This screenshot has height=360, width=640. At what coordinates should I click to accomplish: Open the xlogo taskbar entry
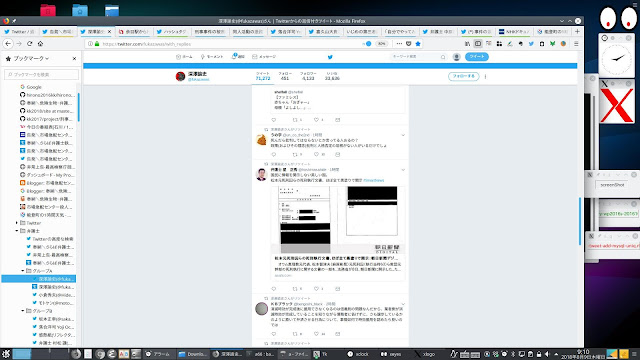424,354
